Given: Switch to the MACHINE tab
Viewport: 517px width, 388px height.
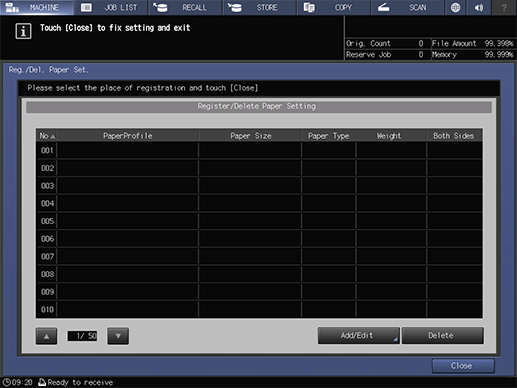Looking at the screenshot, I should (37, 7).
